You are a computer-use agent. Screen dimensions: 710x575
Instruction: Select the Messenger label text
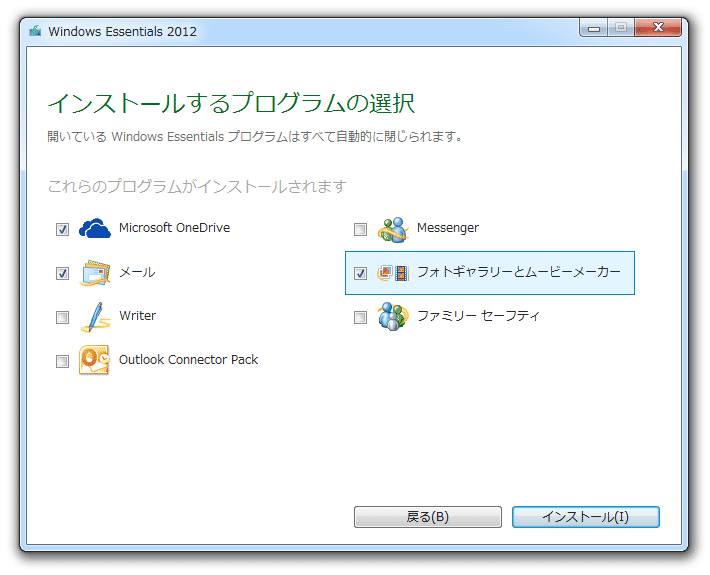(x=448, y=228)
